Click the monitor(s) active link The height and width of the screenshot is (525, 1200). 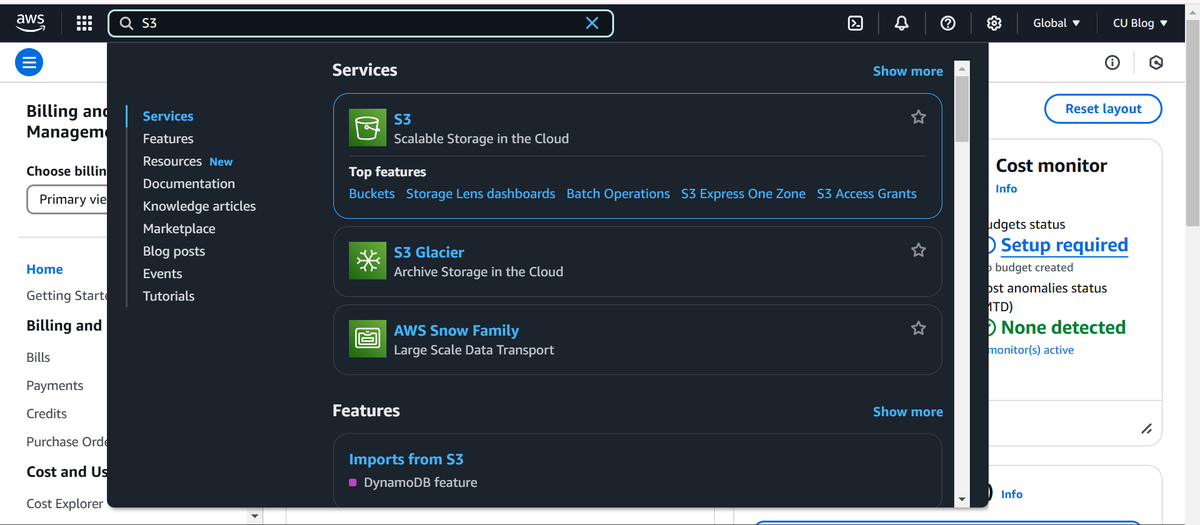[1031, 350]
